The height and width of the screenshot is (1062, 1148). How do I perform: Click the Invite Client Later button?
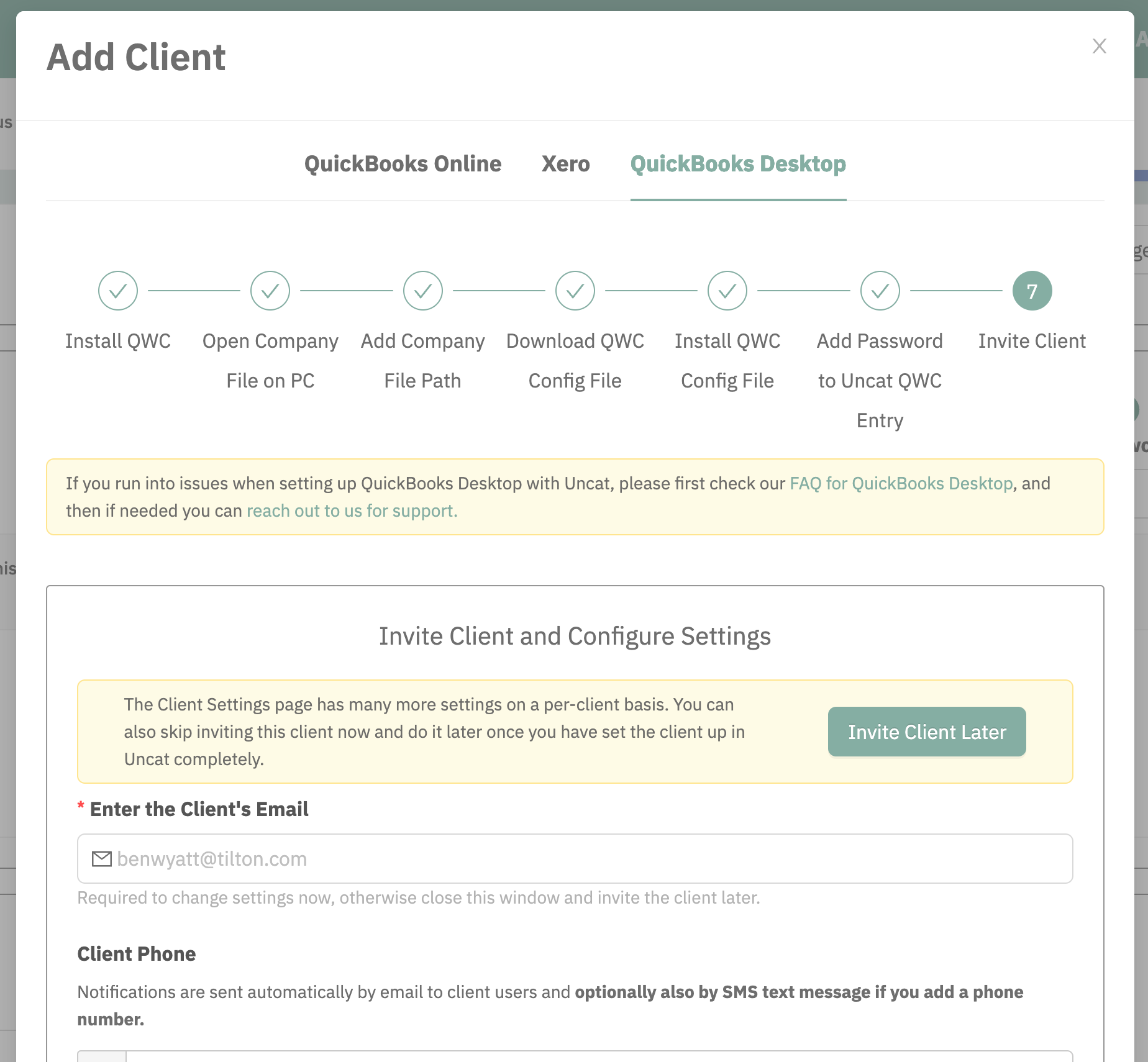927,732
